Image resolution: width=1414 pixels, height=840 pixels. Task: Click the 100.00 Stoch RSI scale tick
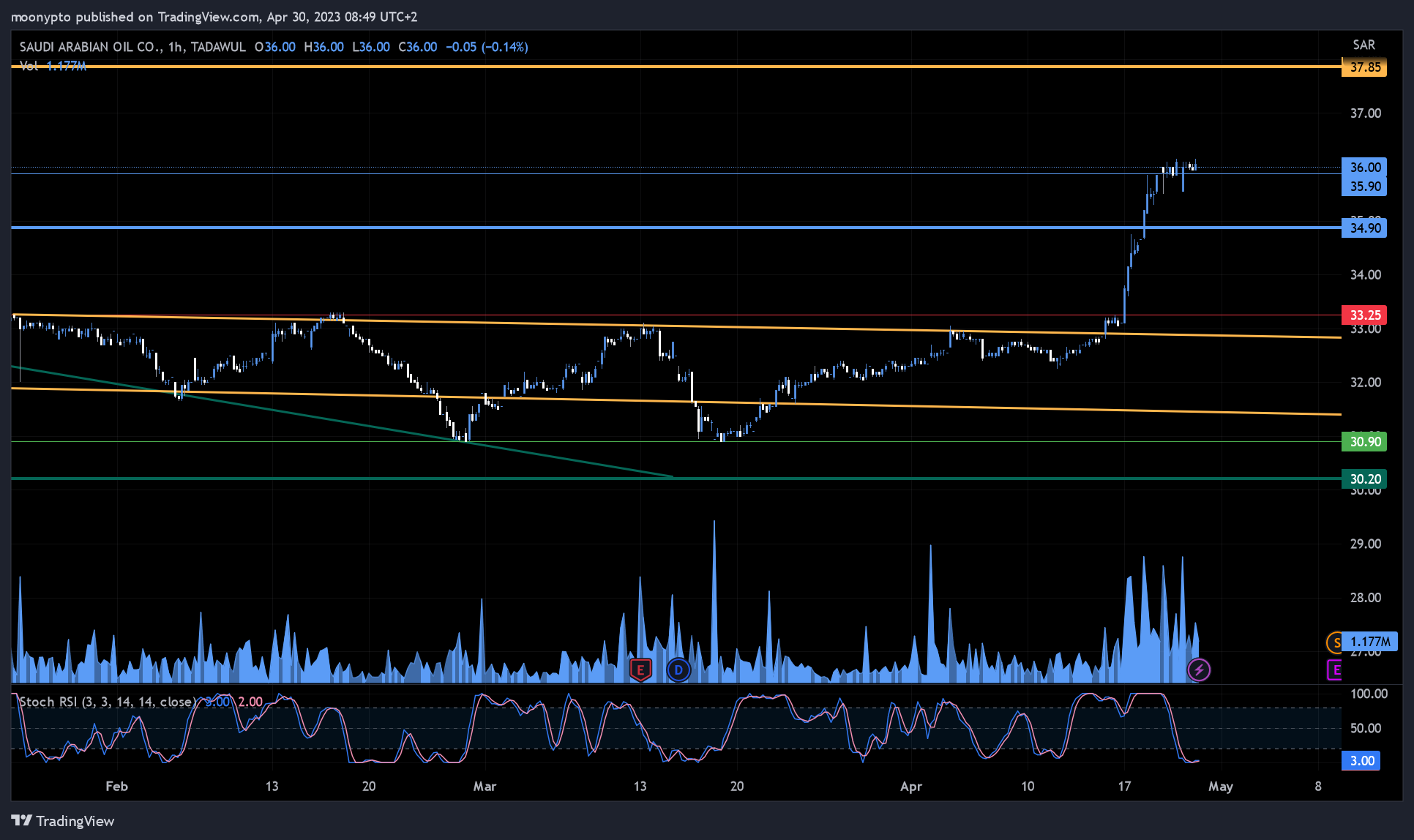(1369, 694)
